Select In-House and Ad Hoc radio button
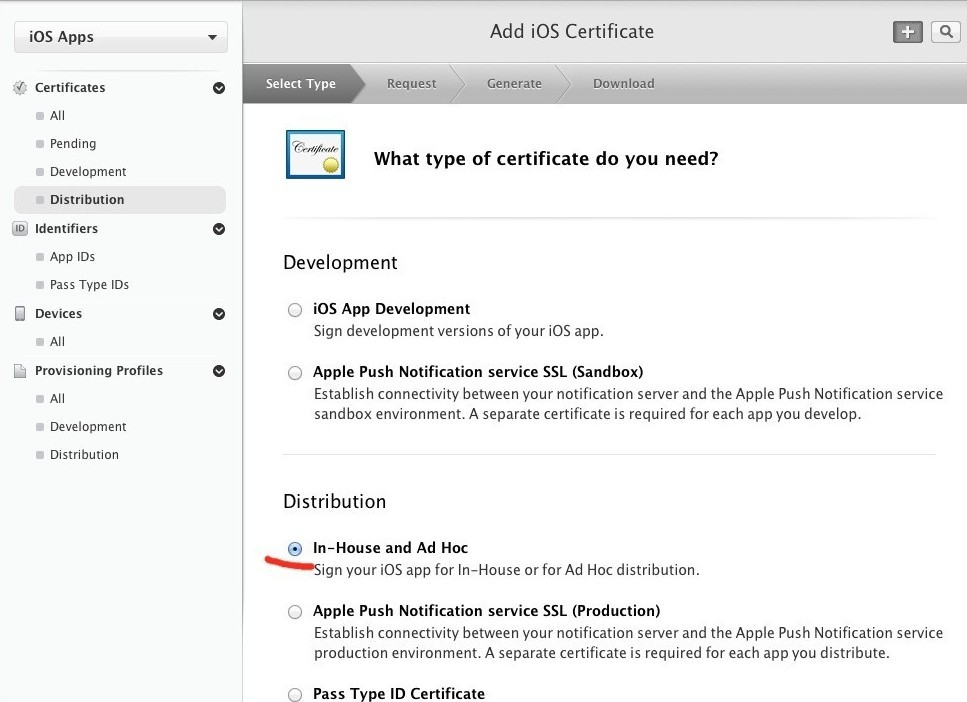This screenshot has height=702, width=967. [x=295, y=548]
